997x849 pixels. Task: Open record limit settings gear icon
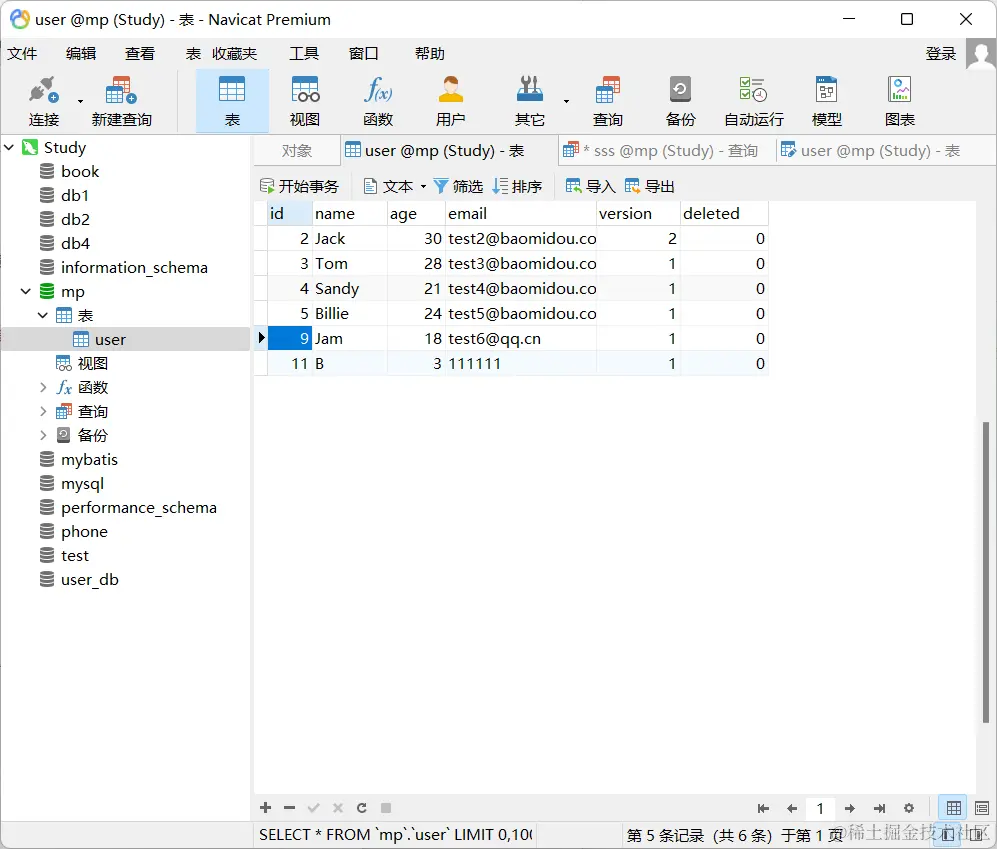coord(909,808)
